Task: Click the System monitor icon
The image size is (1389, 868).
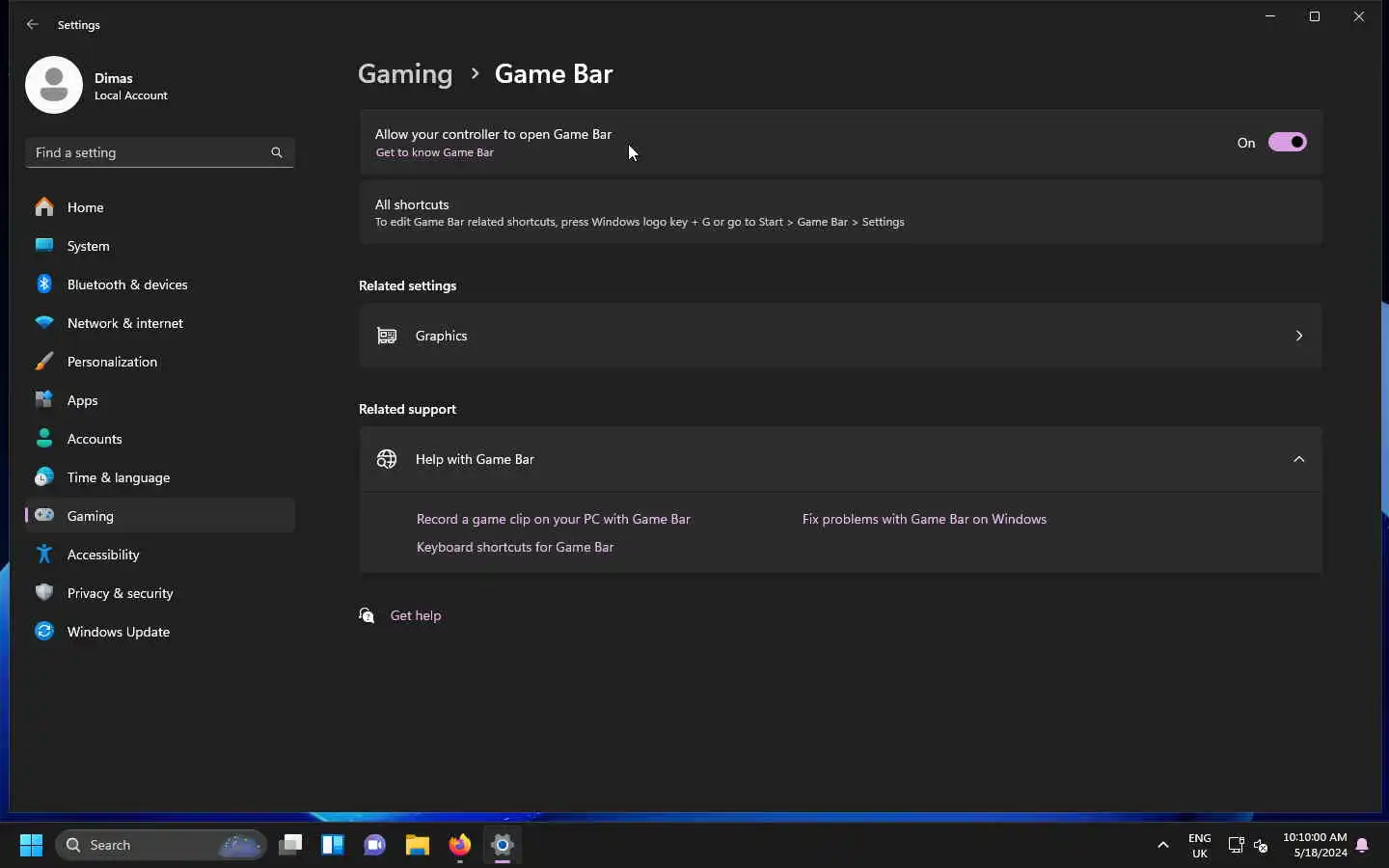Action: click(x=44, y=246)
